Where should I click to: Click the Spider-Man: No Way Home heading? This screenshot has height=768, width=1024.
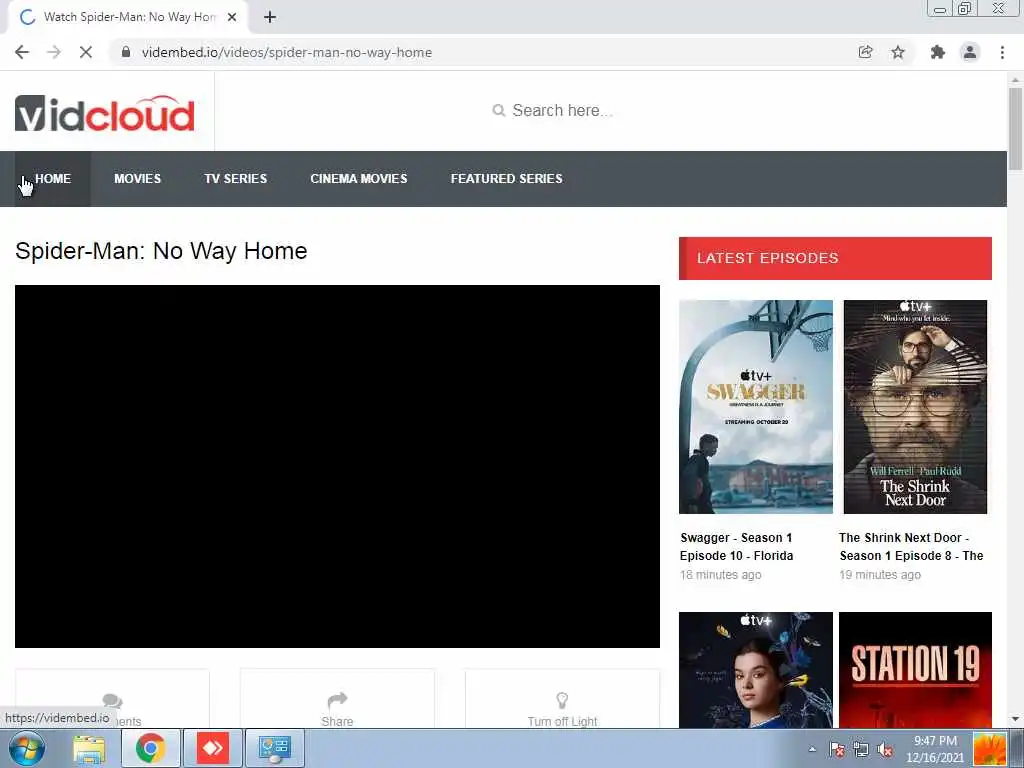161,251
